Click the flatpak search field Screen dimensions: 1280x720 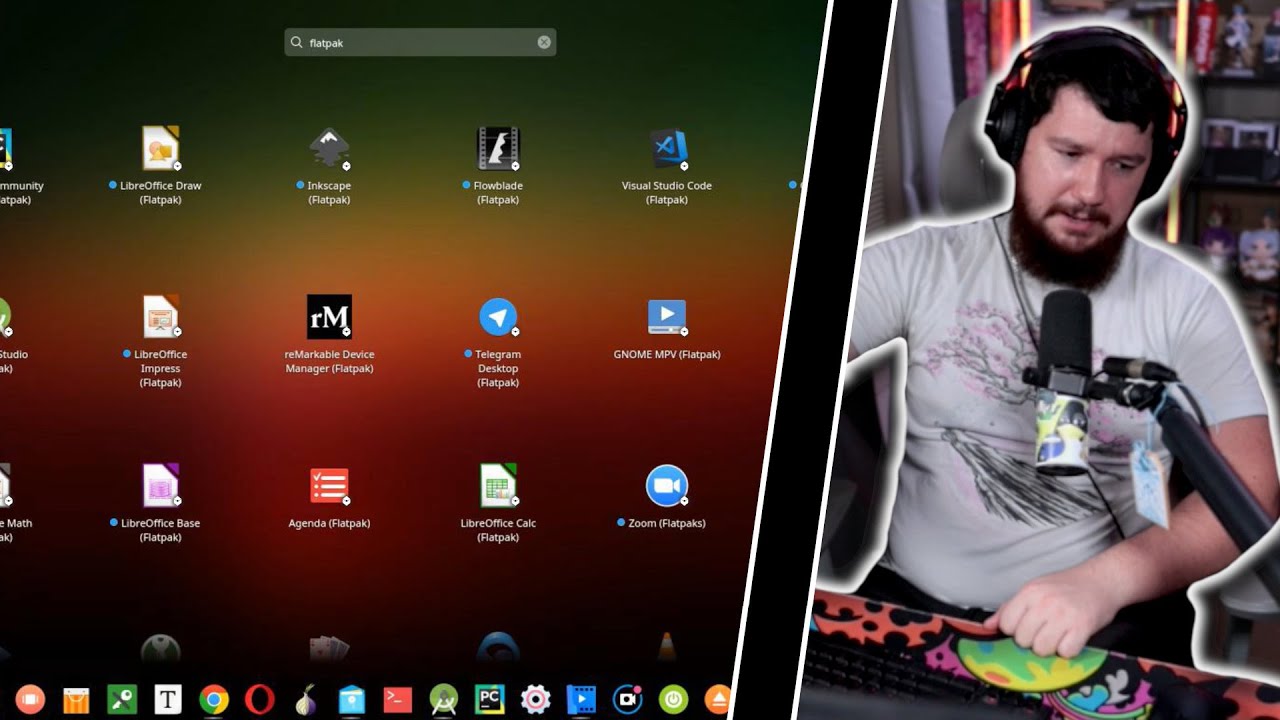[420, 42]
